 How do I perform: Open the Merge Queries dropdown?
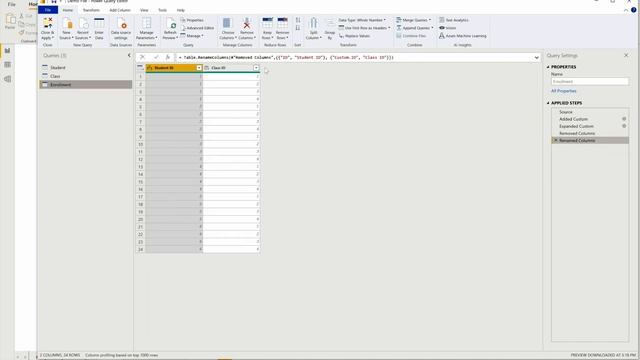(413, 20)
